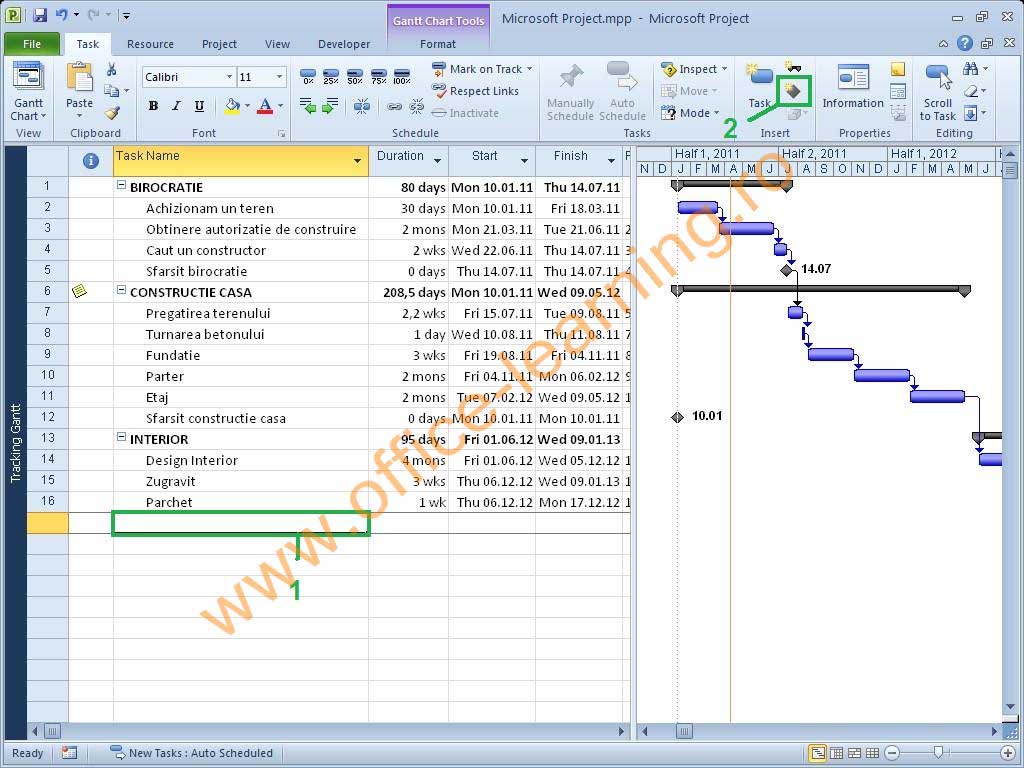Collapse the INTERIOR summary task
This screenshot has width=1024, height=768.
[x=121, y=437]
